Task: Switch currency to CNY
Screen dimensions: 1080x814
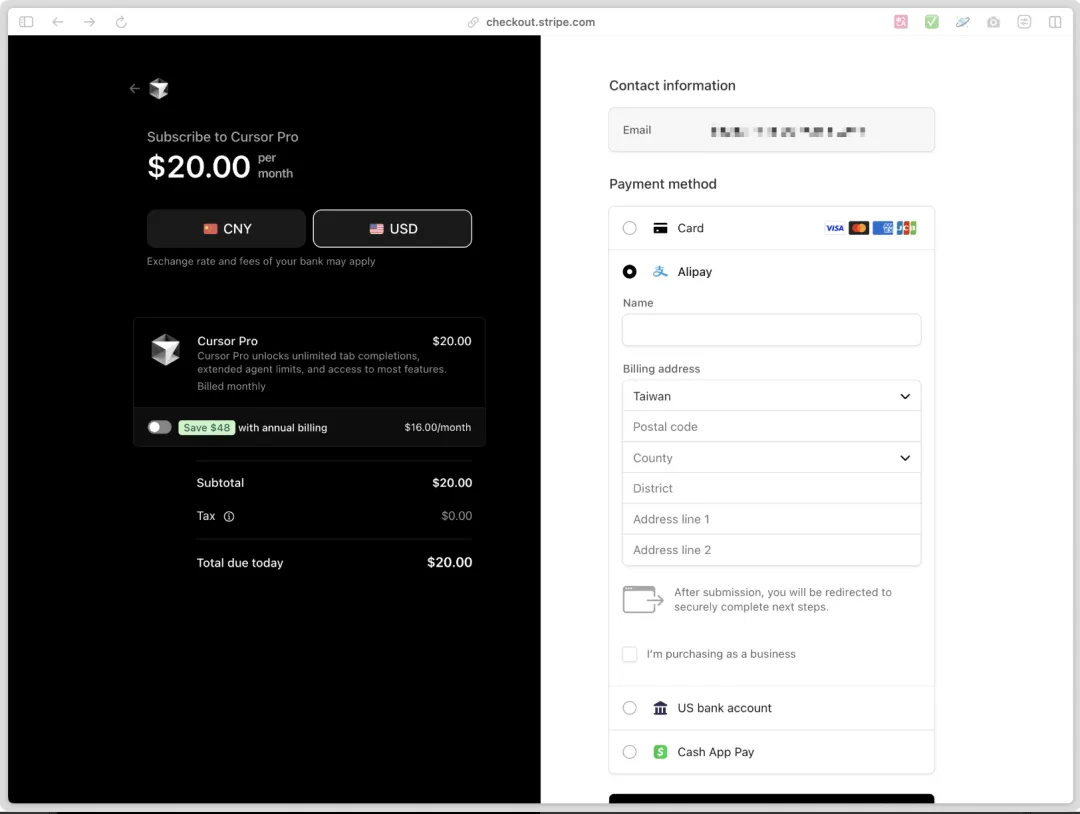Action: (x=226, y=229)
